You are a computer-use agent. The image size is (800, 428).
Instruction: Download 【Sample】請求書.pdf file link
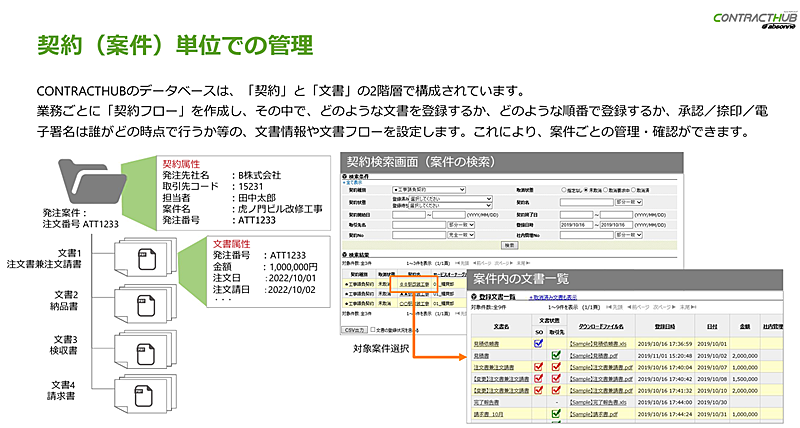[x=593, y=414]
